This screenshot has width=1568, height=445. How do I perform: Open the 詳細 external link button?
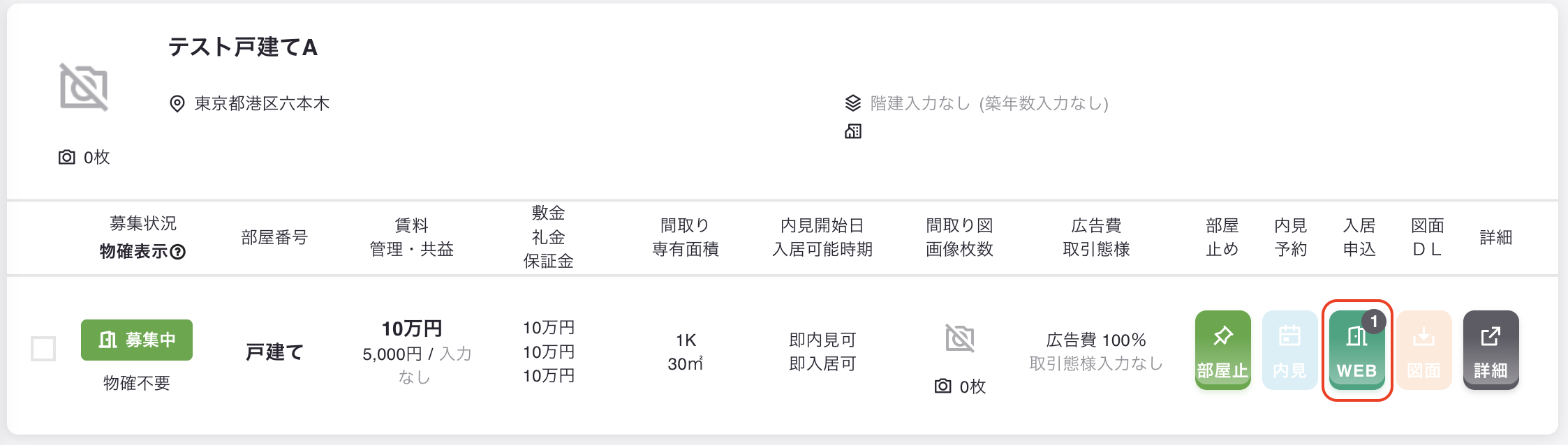(x=1491, y=350)
